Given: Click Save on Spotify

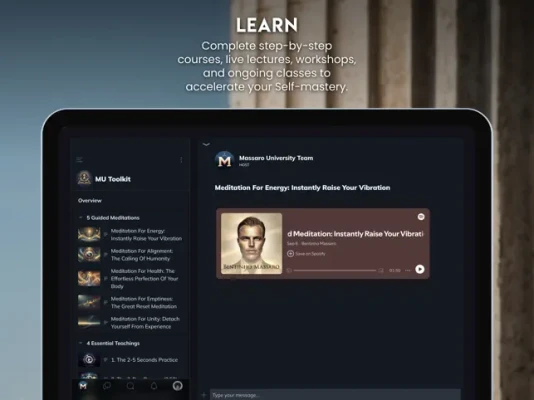Looking at the screenshot, I should [306, 254].
